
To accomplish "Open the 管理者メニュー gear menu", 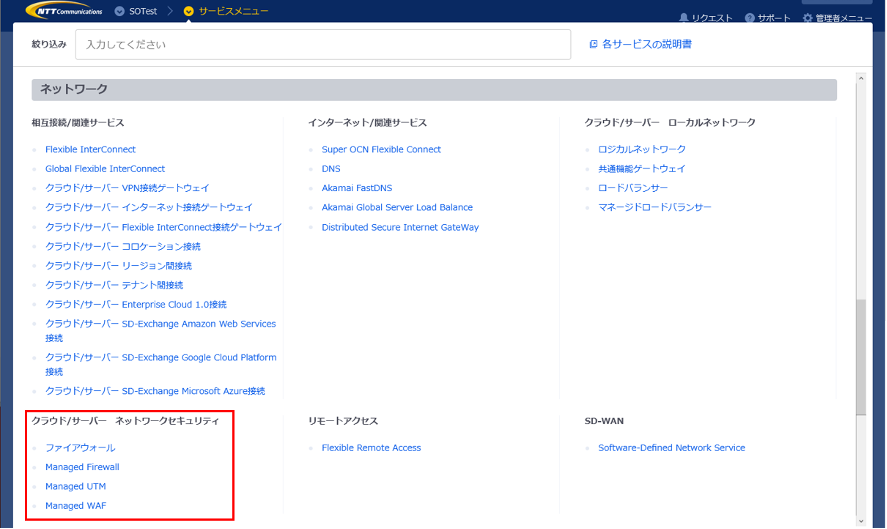I will pyautogui.click(x=837, y=18).
